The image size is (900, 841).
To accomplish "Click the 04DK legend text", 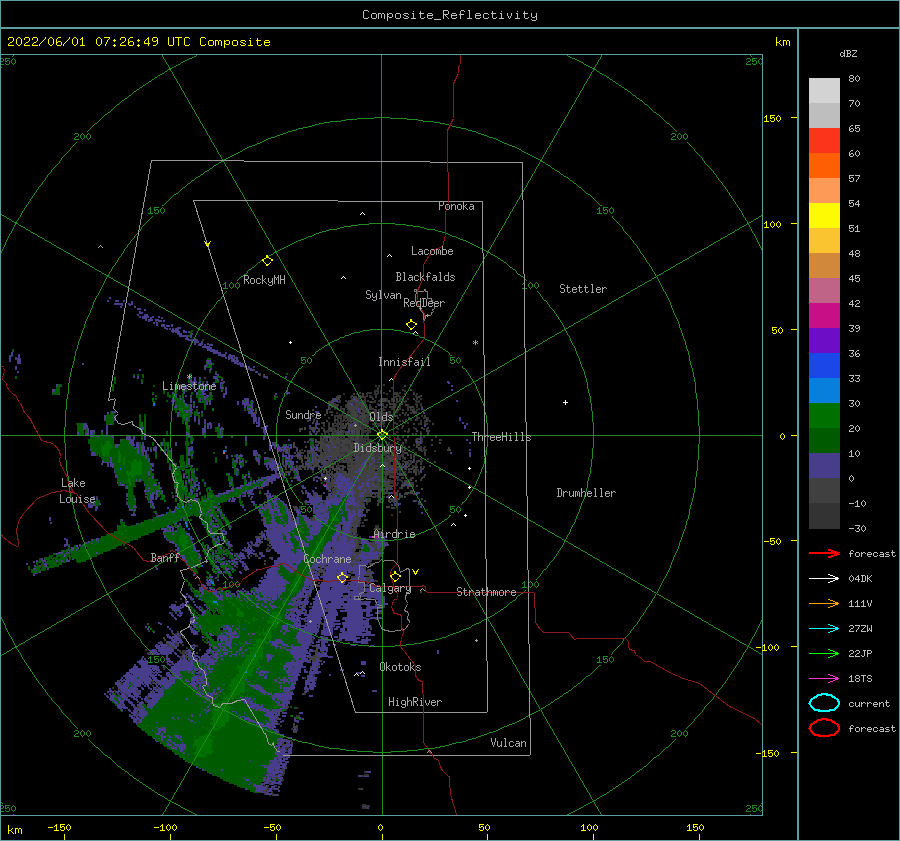I will tap(860, 579).
